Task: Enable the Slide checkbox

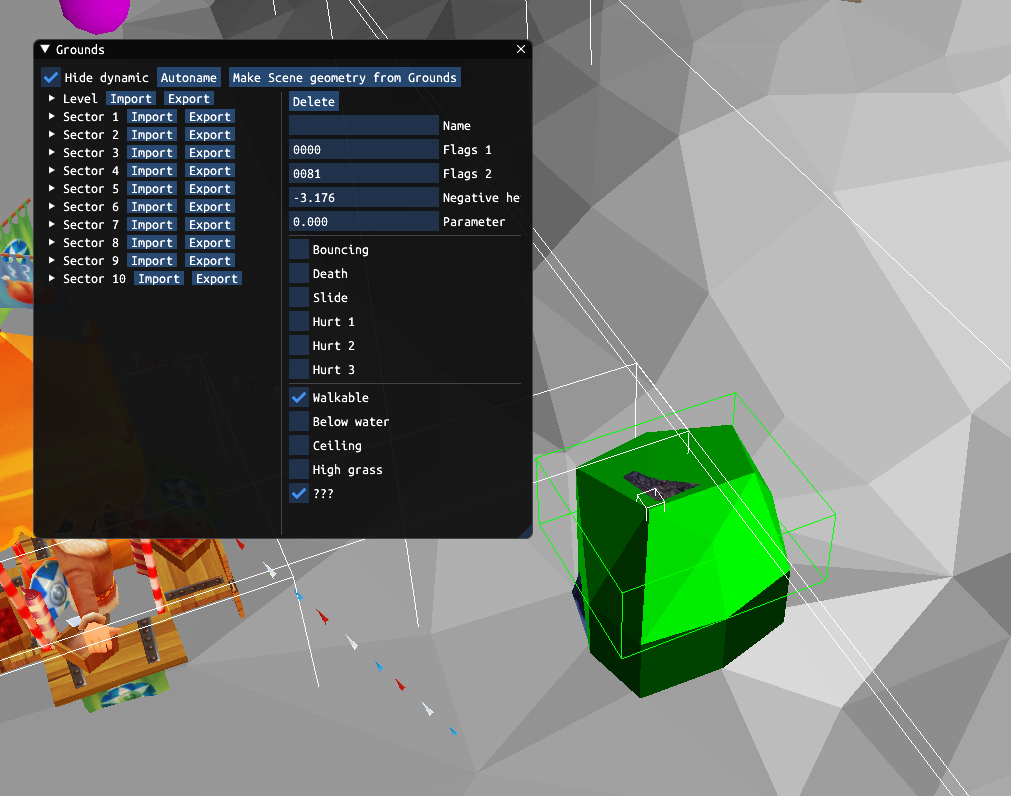Action: click(x=299, y=298)
